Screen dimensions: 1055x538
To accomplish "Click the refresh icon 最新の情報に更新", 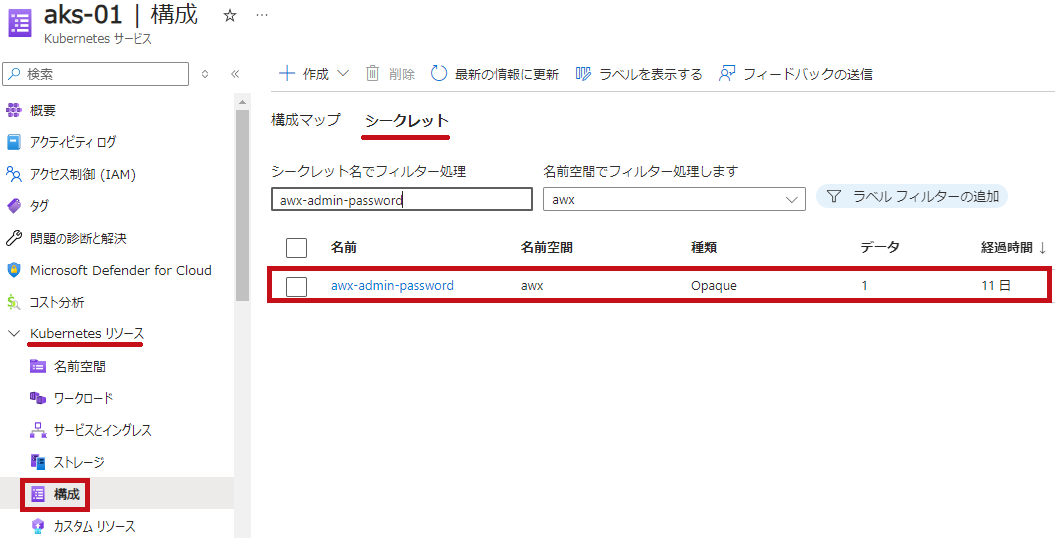I will tap(439, 73).
